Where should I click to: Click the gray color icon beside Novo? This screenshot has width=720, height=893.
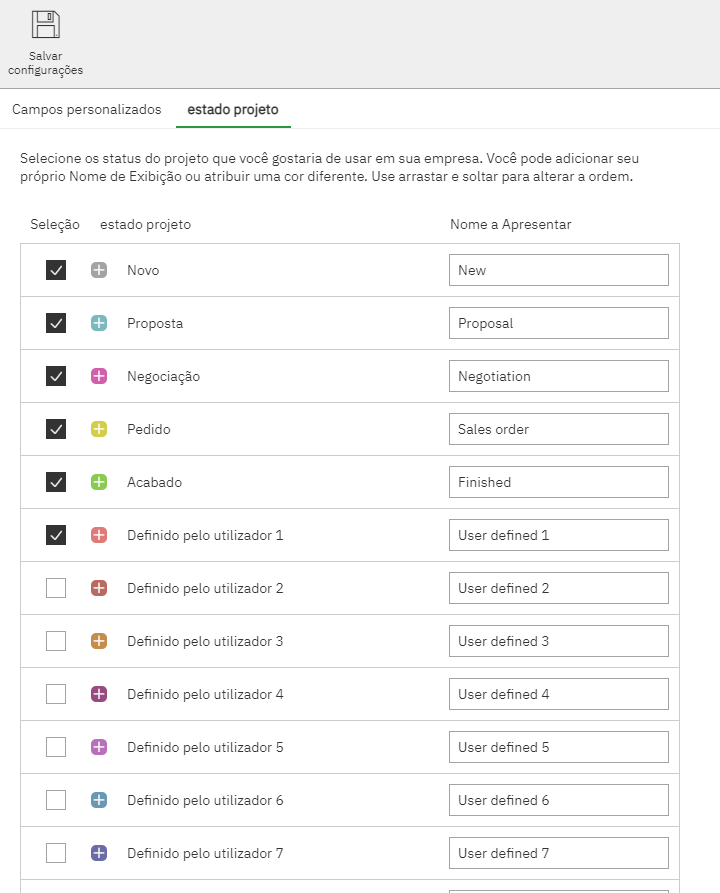[x=99, y=270]
